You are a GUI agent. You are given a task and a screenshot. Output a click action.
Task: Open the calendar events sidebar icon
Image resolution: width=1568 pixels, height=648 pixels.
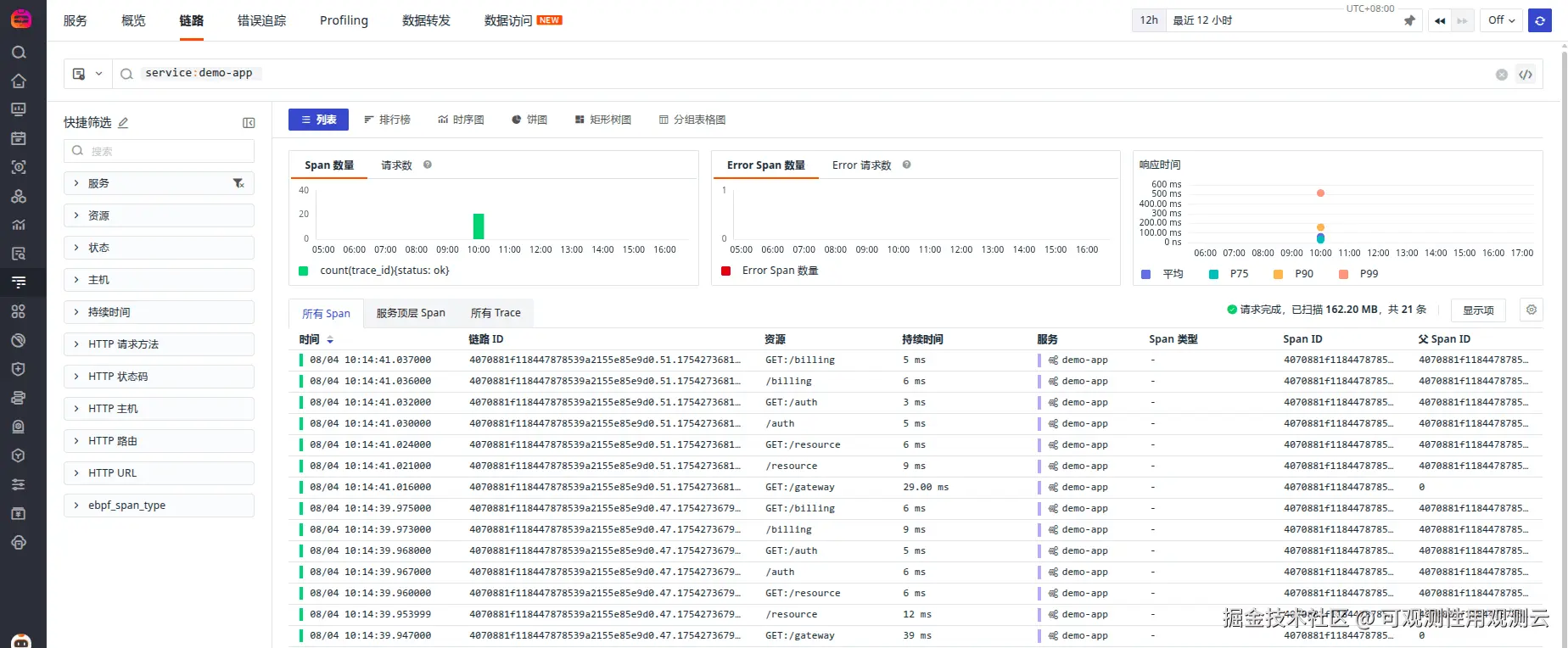[x=19, y=138]
